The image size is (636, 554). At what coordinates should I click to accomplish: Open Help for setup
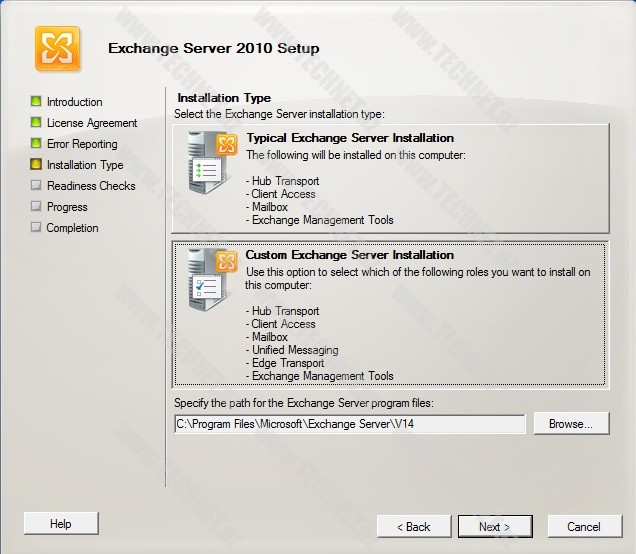pos(61,523)
